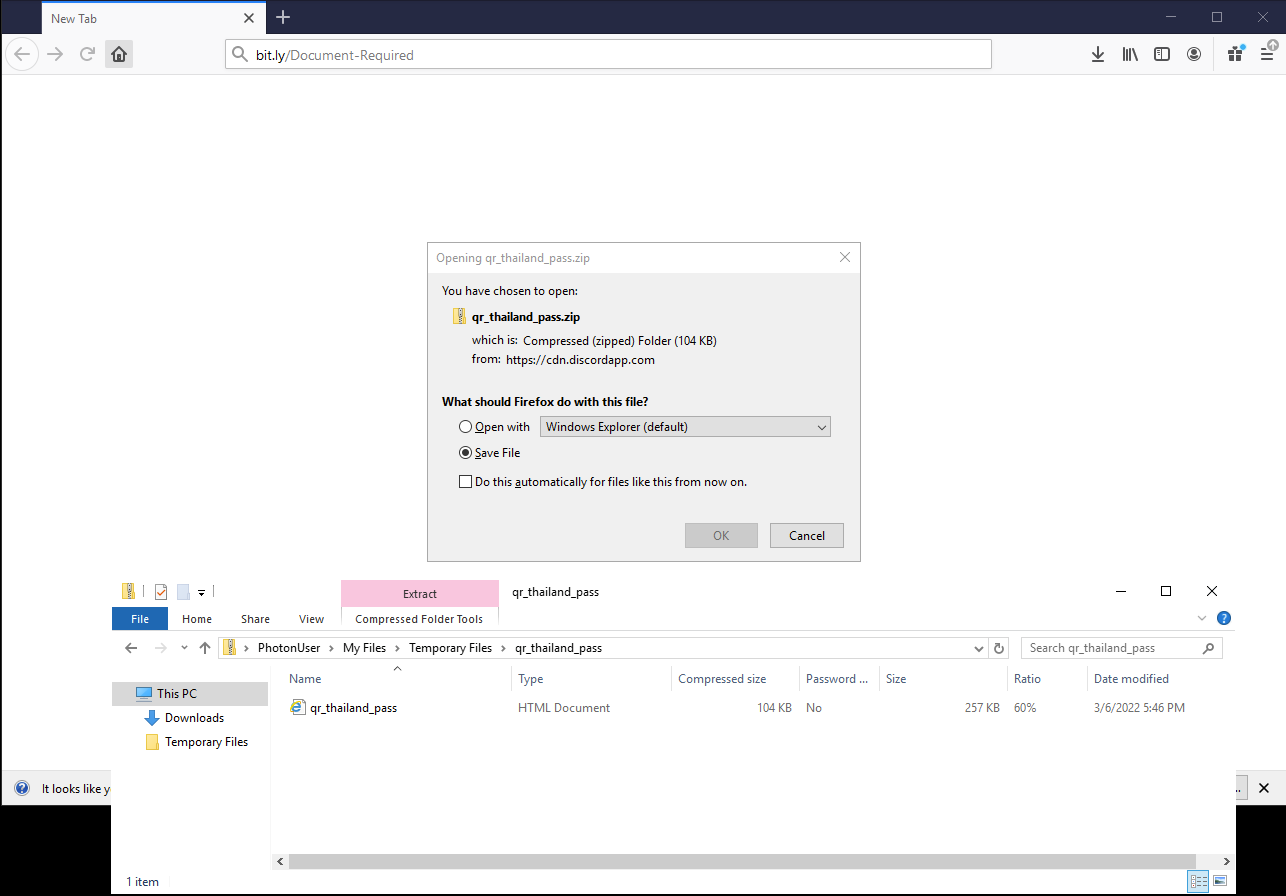The image size is (1286, 896).
Task: Toggle Firefox sidebar icon
Action: [1162, 54]
